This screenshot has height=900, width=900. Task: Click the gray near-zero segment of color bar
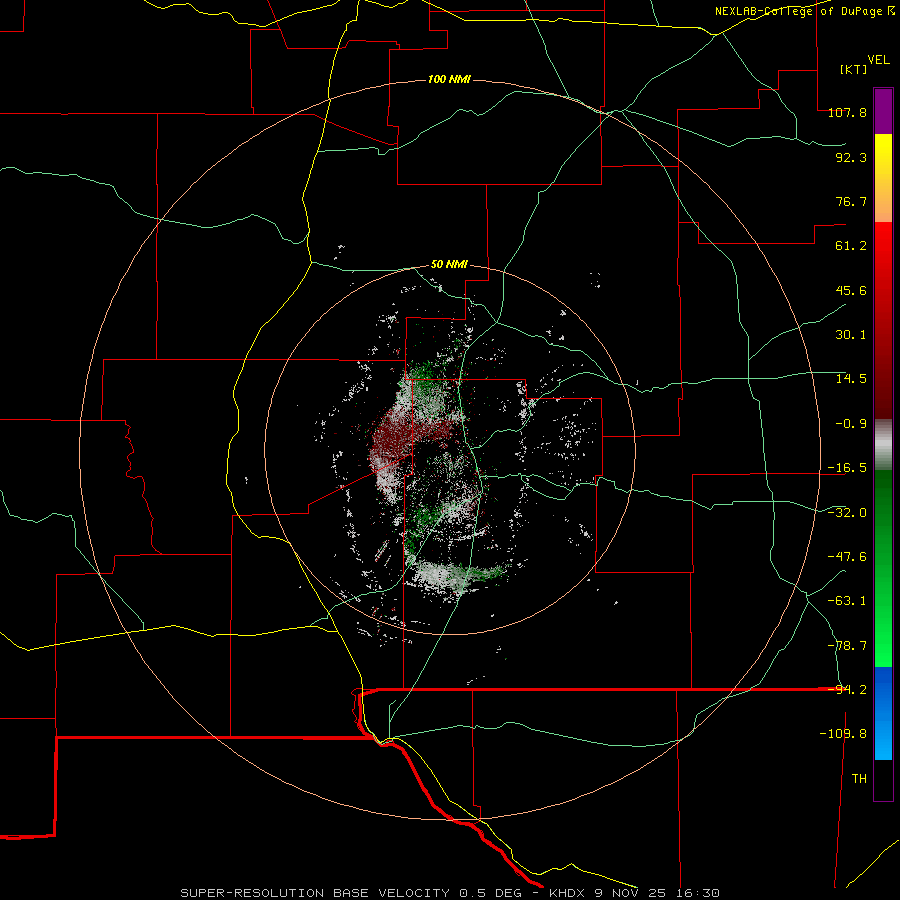coord(883,444)
